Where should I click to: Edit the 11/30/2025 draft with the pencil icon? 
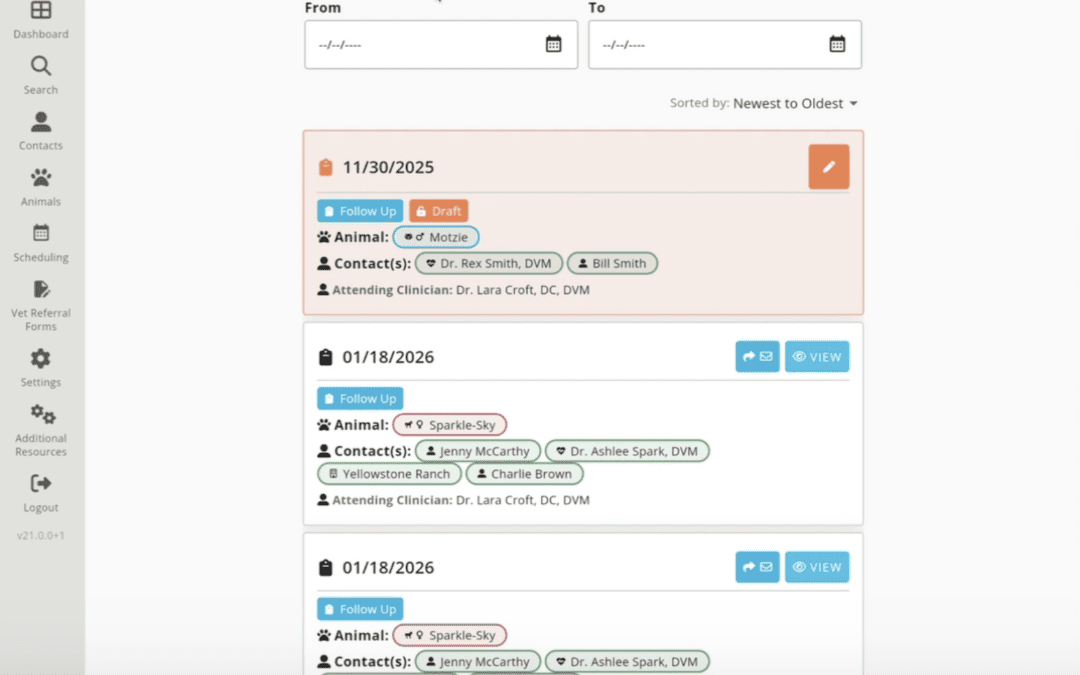click(x=828, y=166)
